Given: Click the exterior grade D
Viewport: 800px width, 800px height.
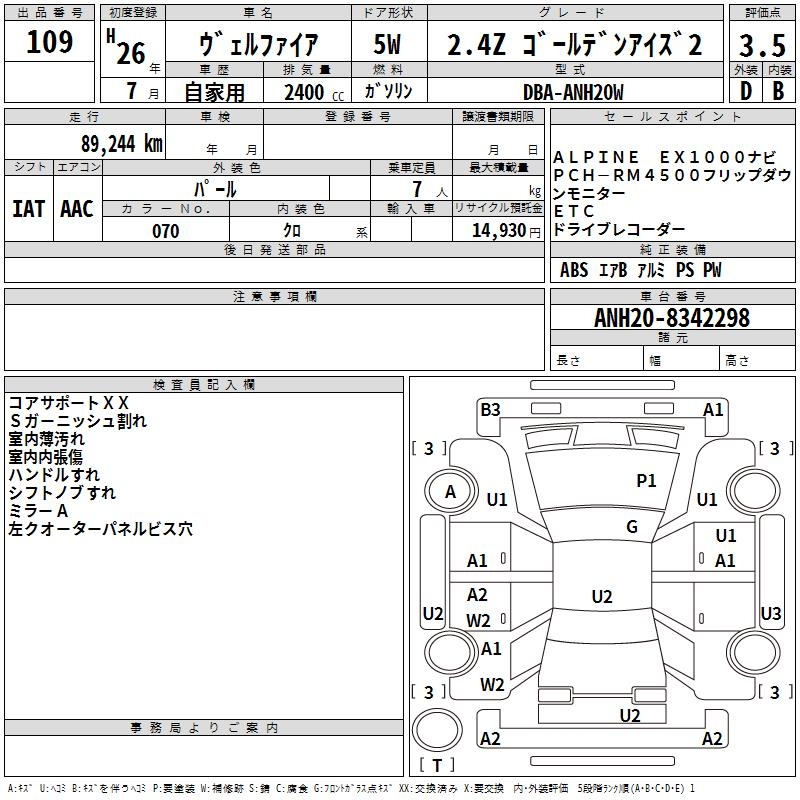Looking at the screenshot, I should (746, 91).
